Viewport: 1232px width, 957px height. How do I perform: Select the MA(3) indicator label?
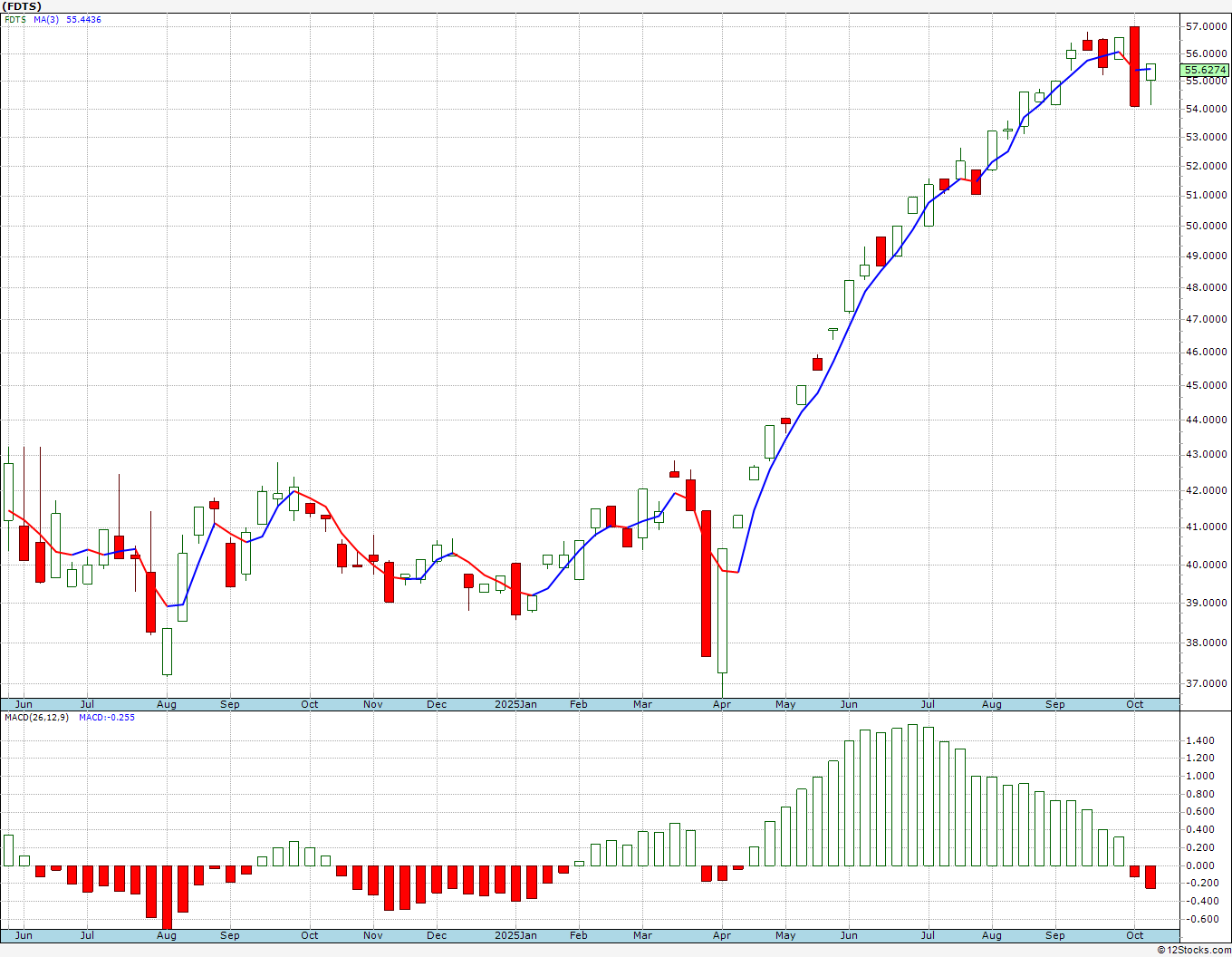pos(47,20)
